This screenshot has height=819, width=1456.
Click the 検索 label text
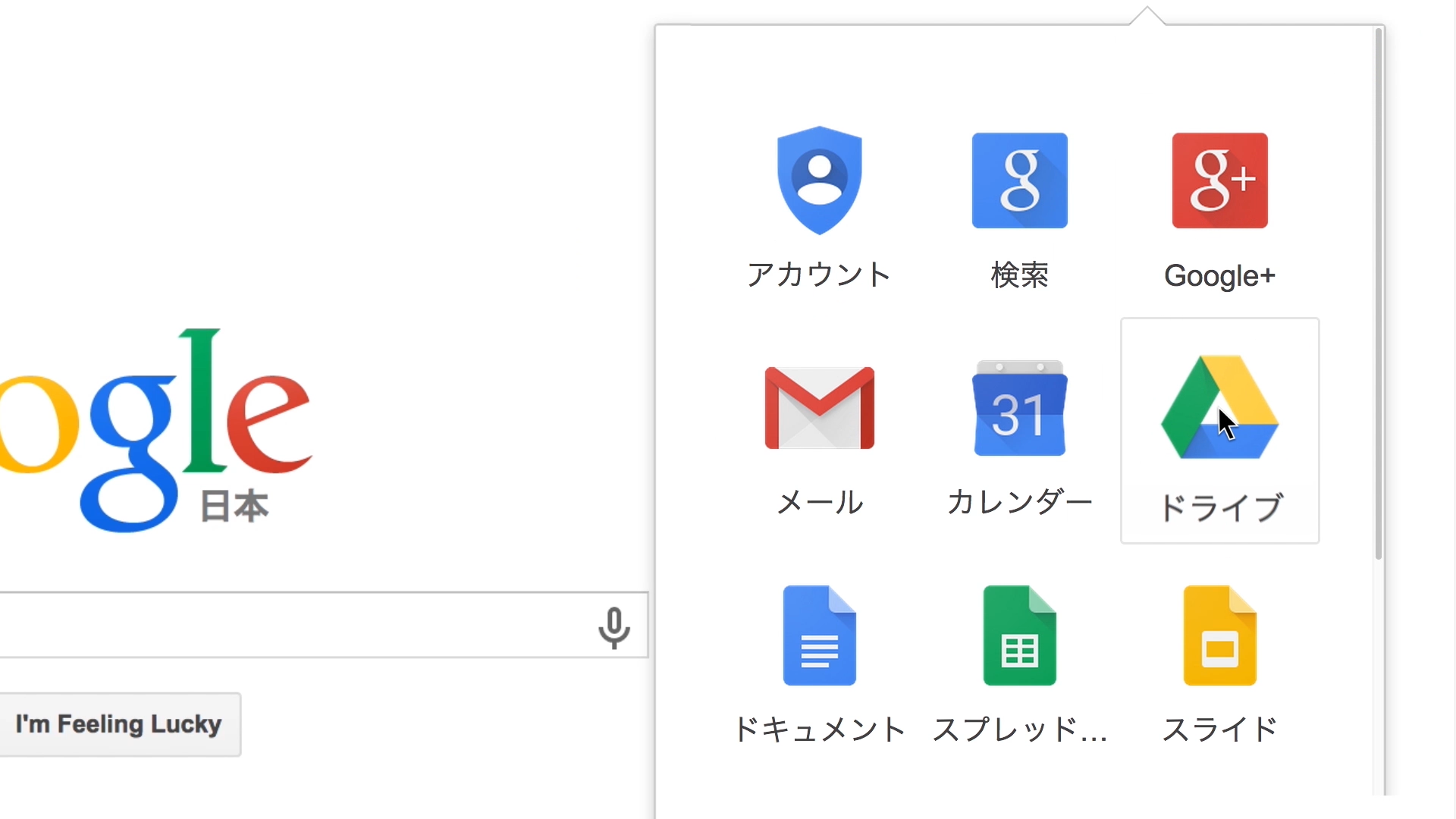tap(1020, 275)
